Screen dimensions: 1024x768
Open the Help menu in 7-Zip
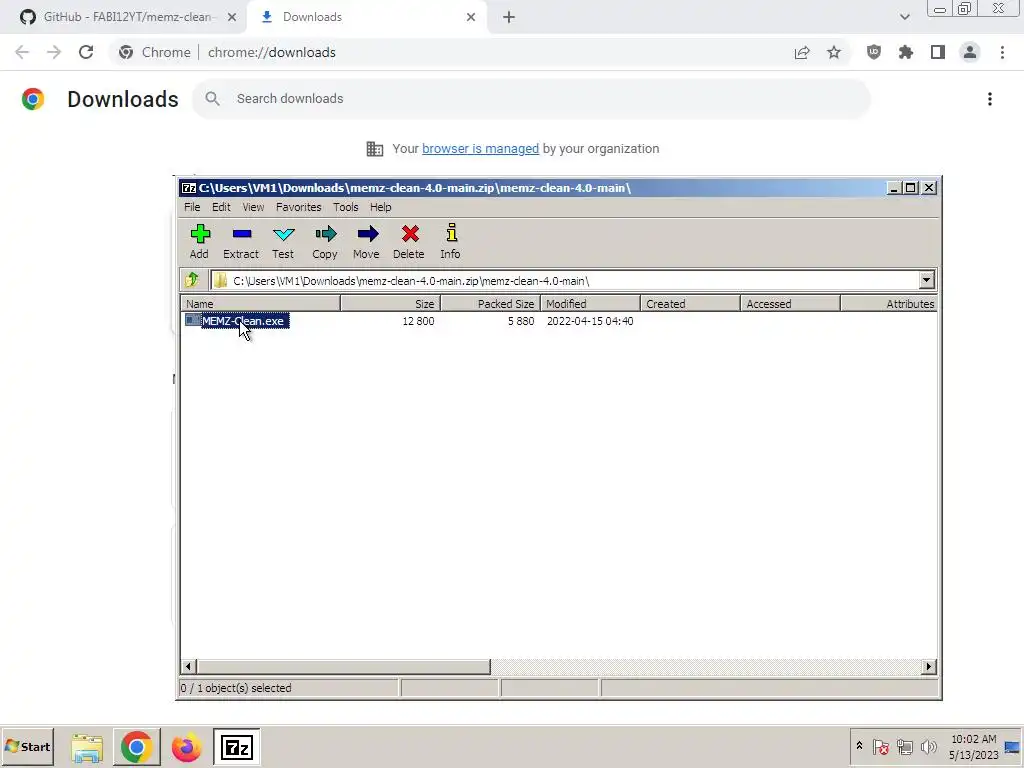[381, 207]
